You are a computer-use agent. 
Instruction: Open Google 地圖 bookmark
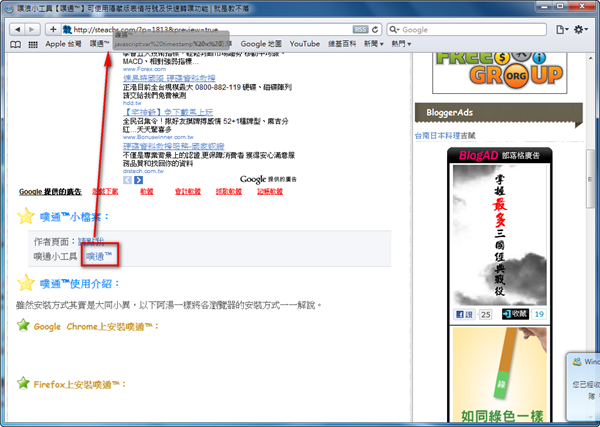tap(261, 44)
